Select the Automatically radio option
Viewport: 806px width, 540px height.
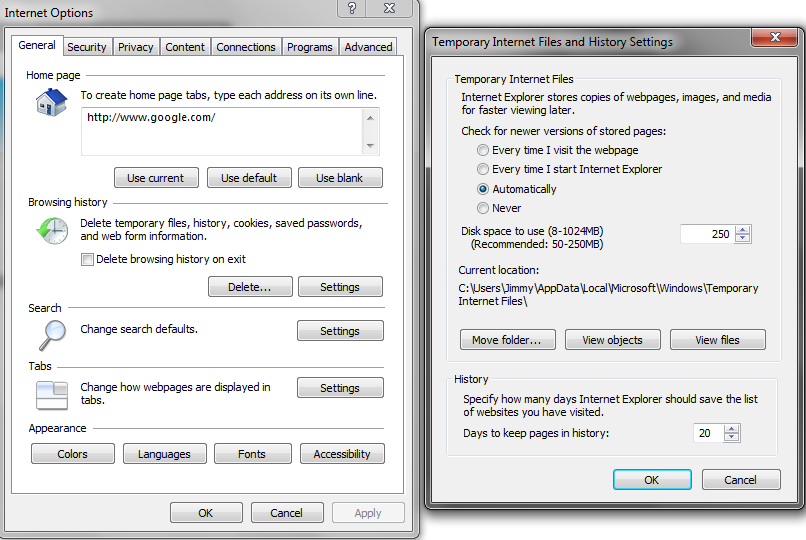pyautogui.click(x=483, y=189)
